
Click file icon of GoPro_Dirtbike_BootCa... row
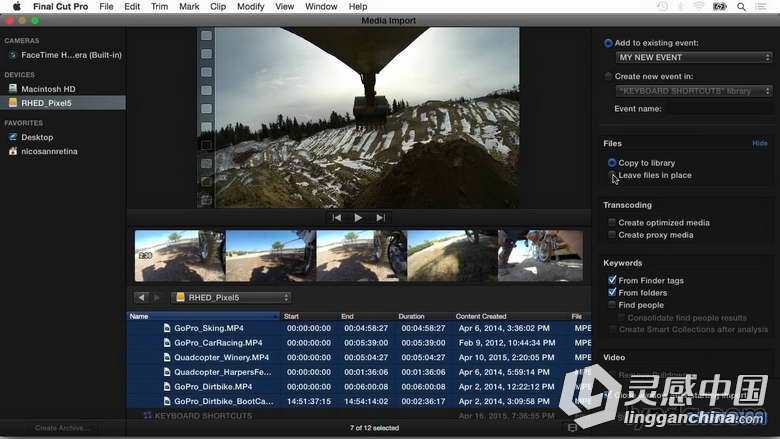coord(167,401)
